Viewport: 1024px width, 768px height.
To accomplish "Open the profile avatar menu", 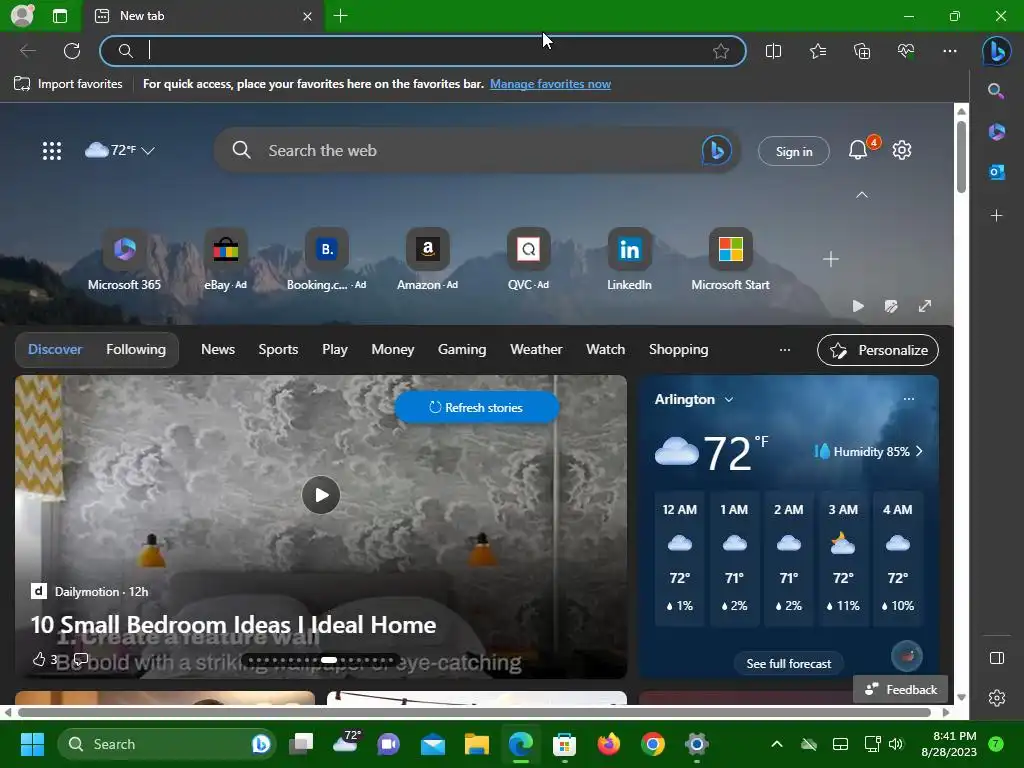I will [22, 15].
